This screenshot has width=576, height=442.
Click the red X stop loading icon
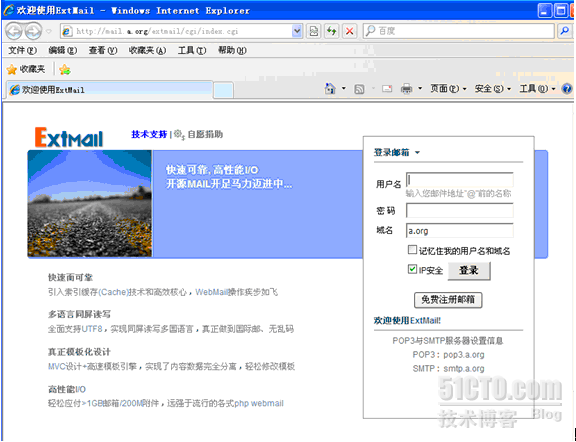(349, 32)
